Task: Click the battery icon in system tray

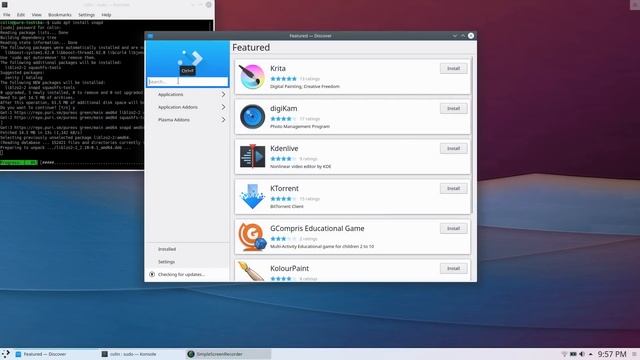Action: (x=573, y=354)
